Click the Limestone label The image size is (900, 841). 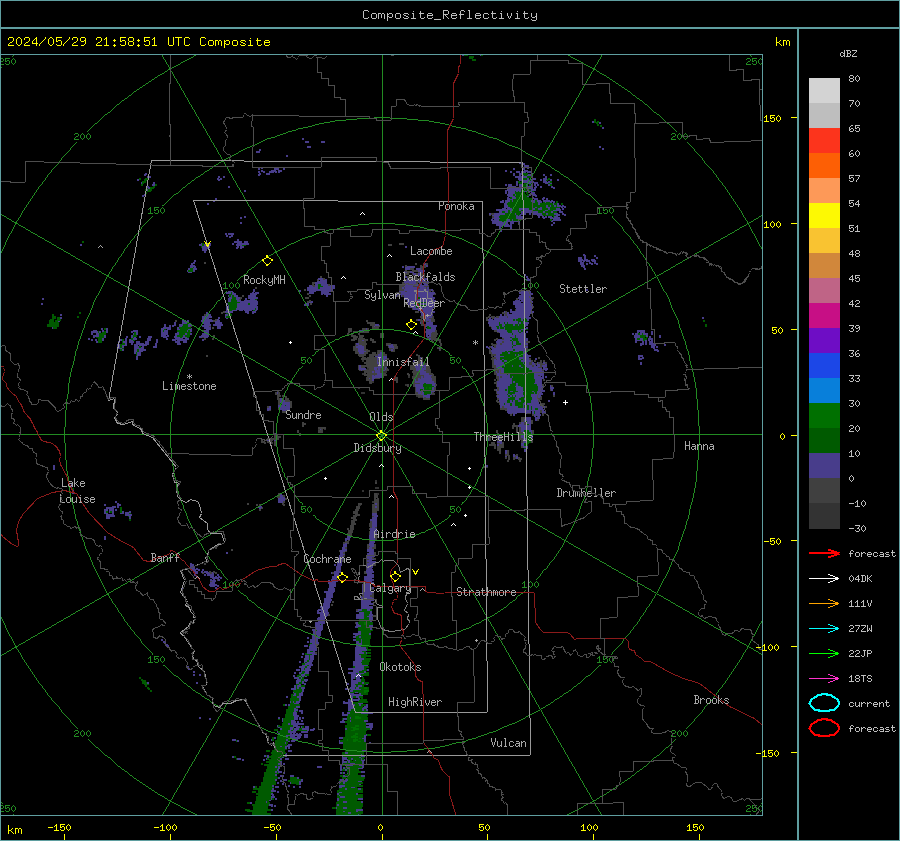pos(189,386)
